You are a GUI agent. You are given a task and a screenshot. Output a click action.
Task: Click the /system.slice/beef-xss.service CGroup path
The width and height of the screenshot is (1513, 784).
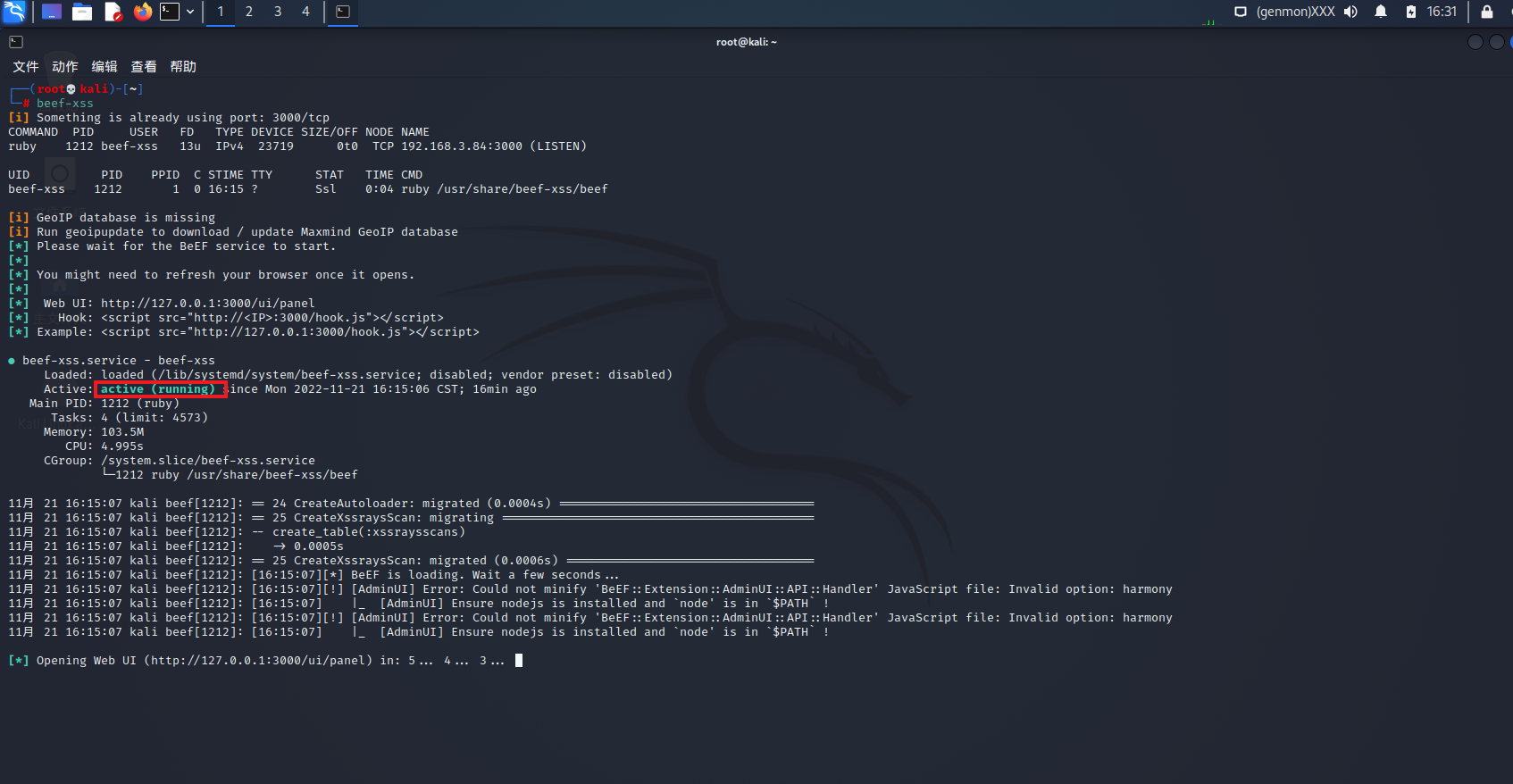point(208,461)
